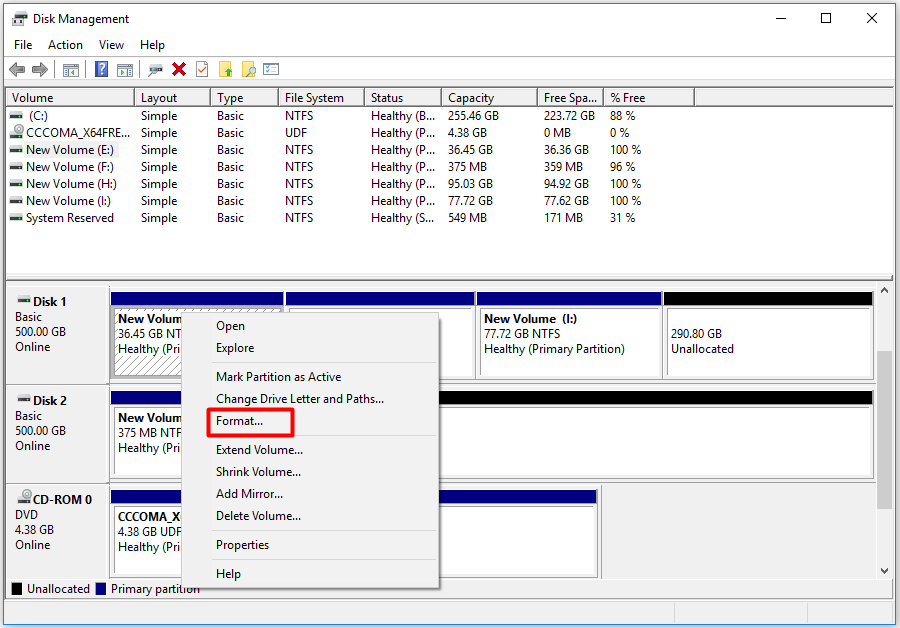Screen dimensions: 900x628
Task: Click the drive icon beside New Volume (H:)
Action: click(x=17, y=184)
